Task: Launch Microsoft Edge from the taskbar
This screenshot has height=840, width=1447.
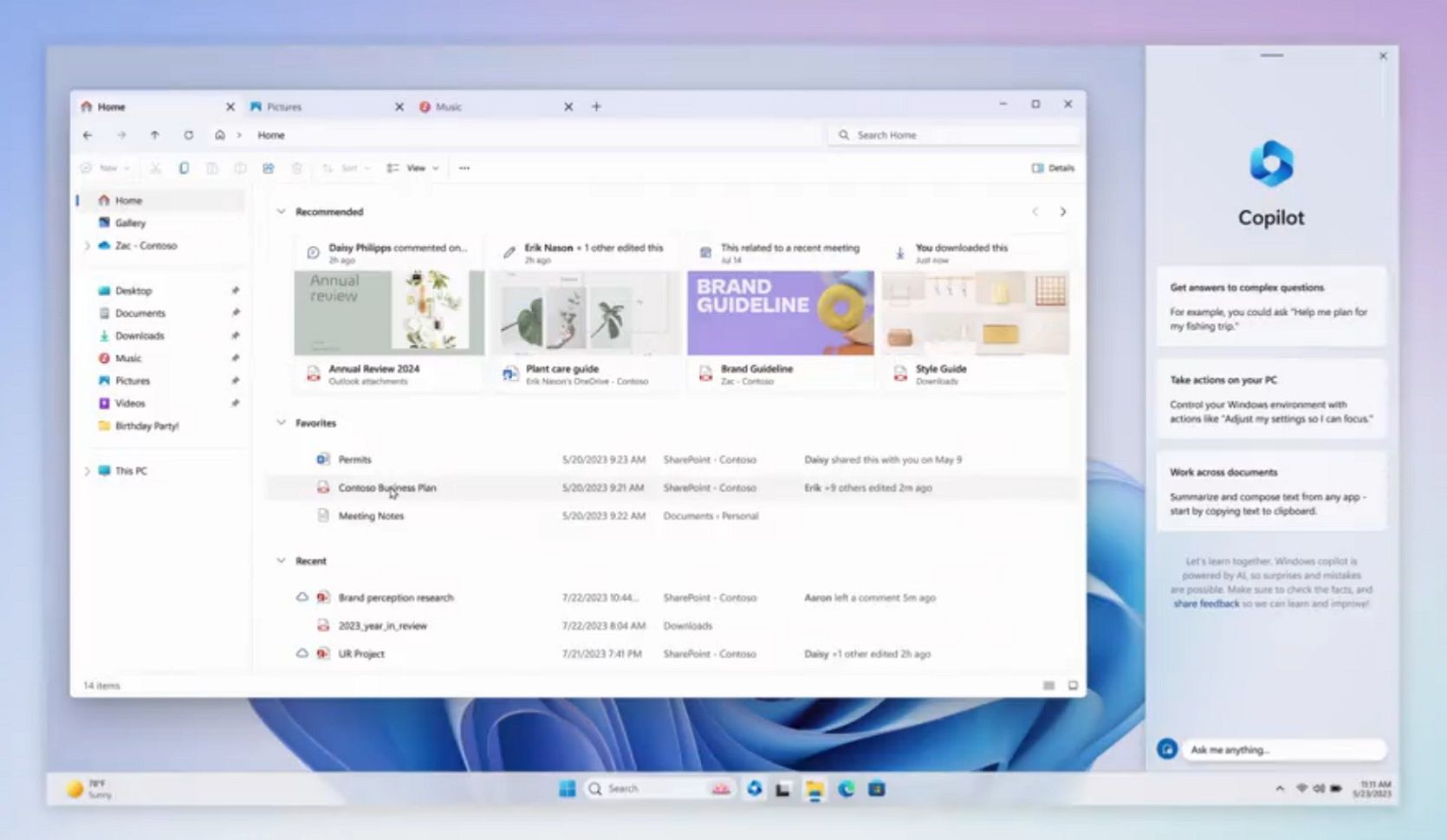Action: pos(847,789)
